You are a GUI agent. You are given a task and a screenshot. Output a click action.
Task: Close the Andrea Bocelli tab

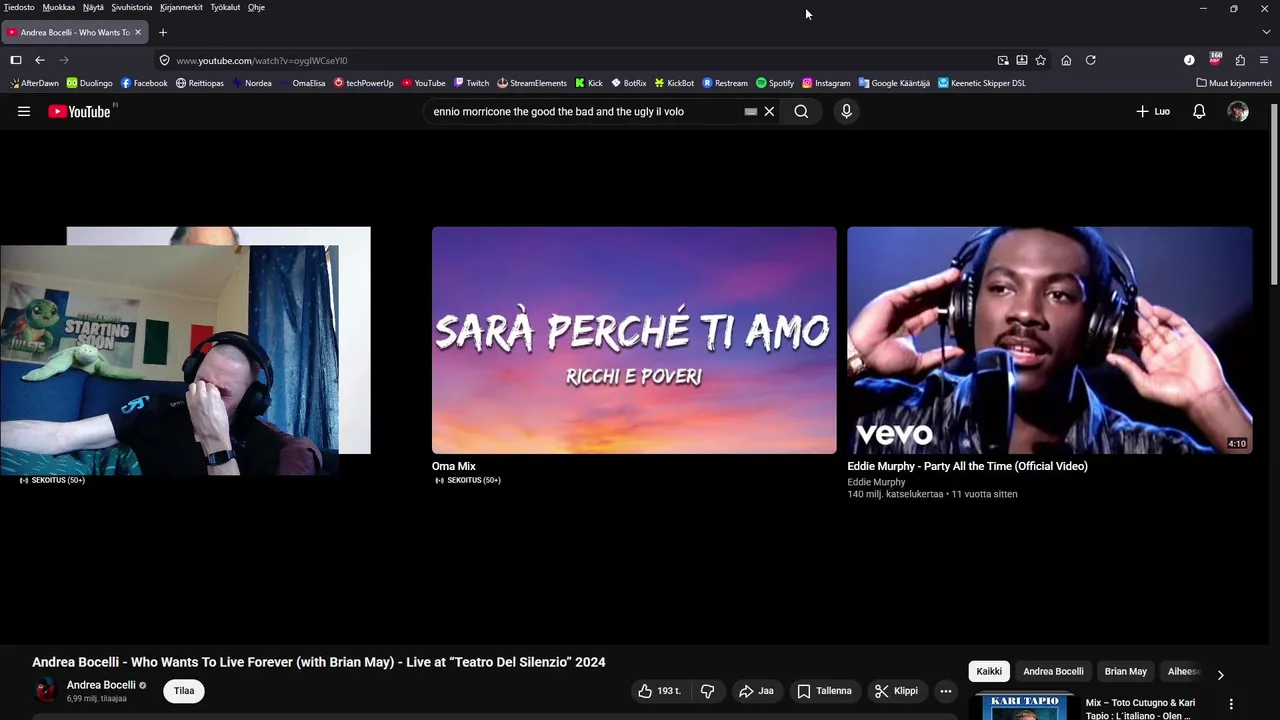[138, 32]
